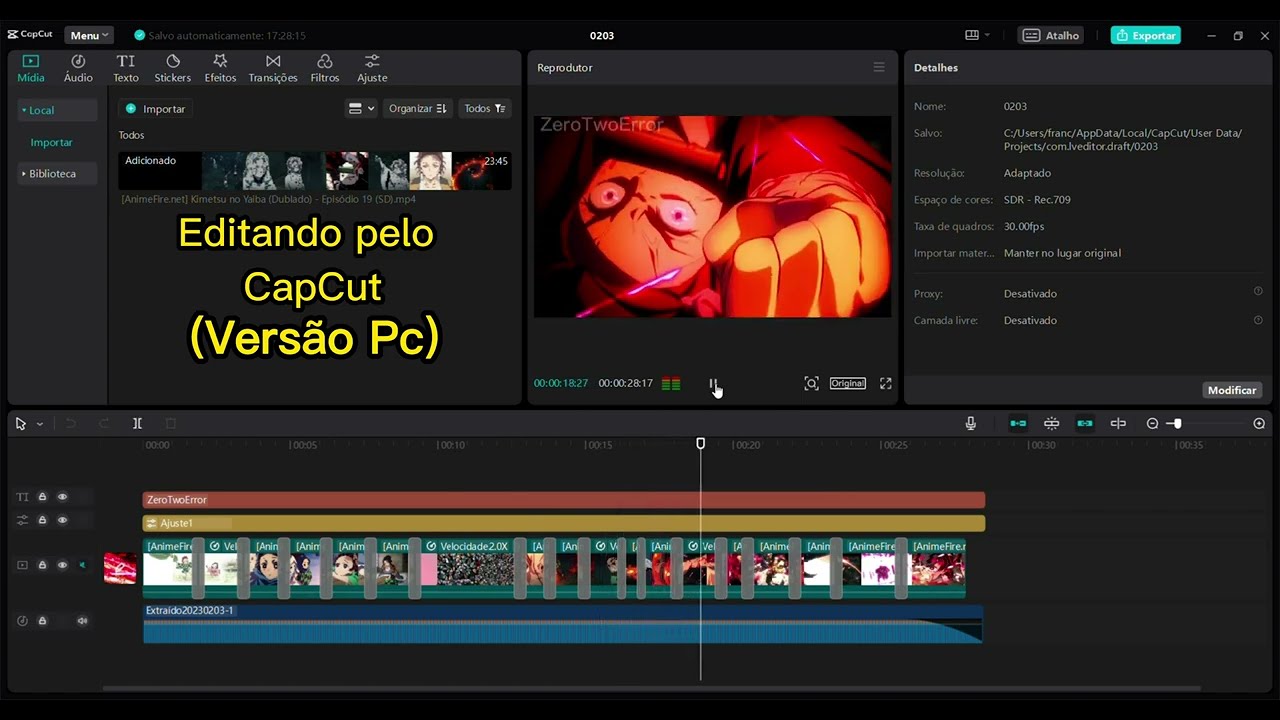Open the Texto tab
Image resolution: width=1280 pixels, height=720 pixels.
(x=126, y=68)
